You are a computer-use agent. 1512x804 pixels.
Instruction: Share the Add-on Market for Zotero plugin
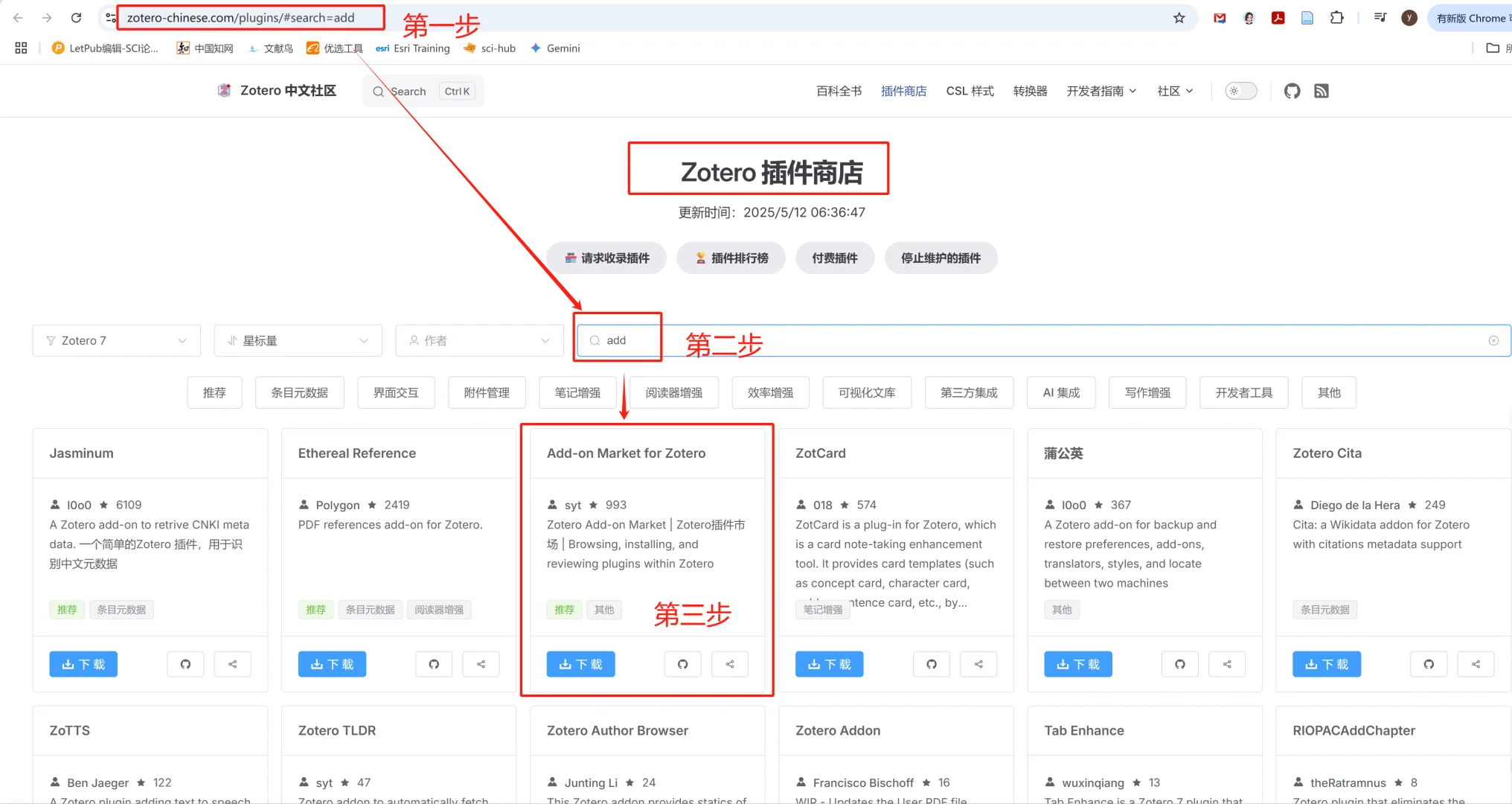click(730, 664)
